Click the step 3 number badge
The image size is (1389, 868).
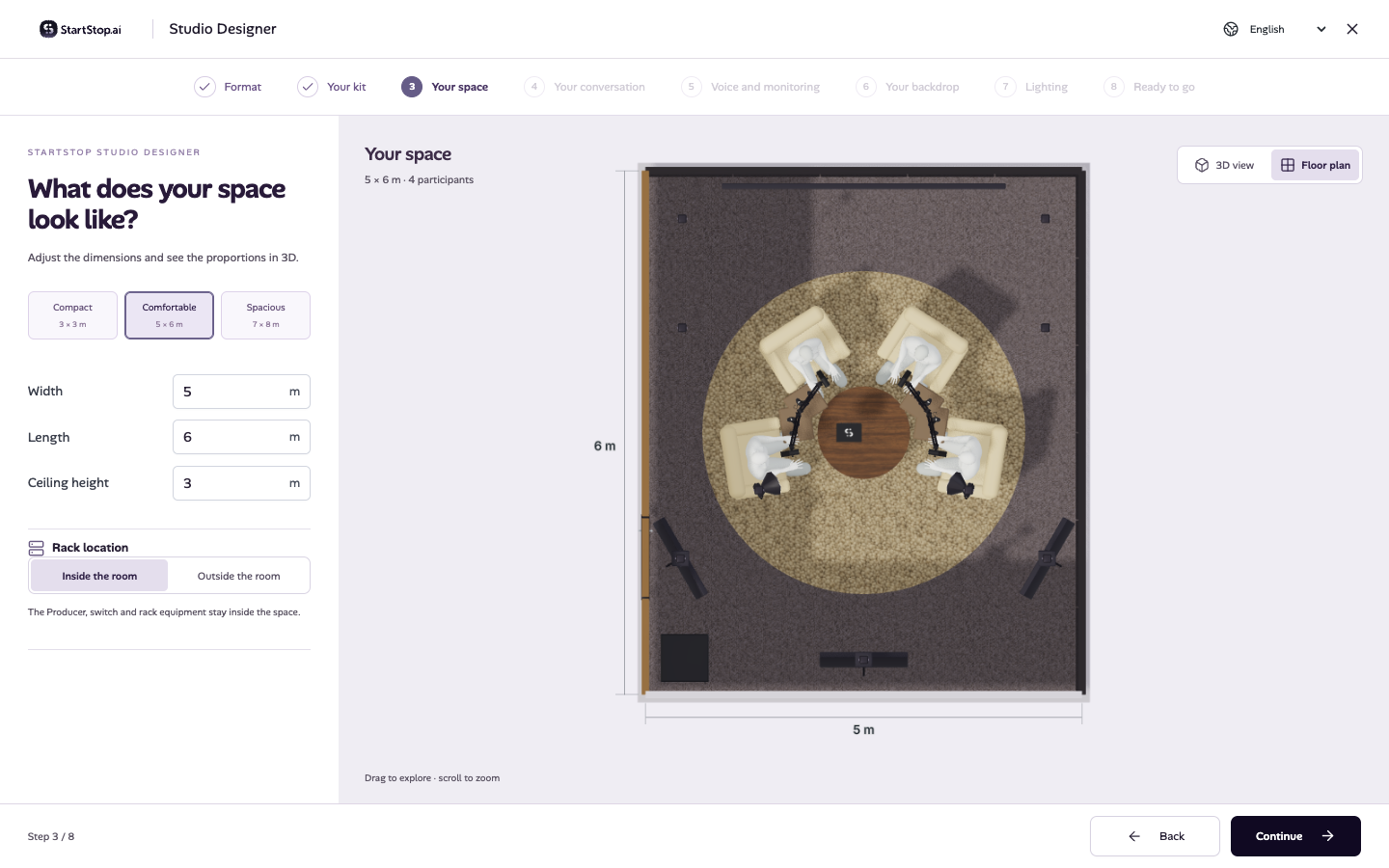click(x=412, y=87)
